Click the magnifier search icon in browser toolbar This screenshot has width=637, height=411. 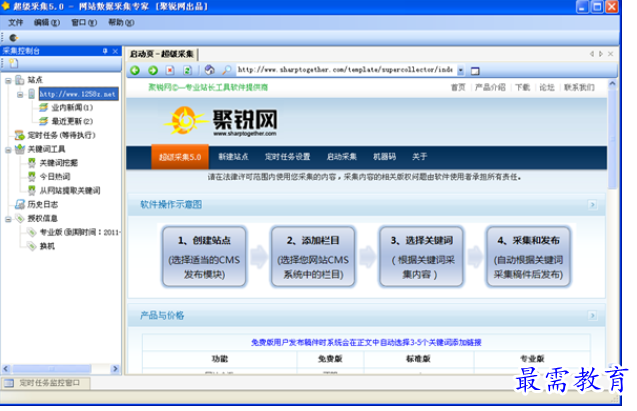click(x=226, y=70)
